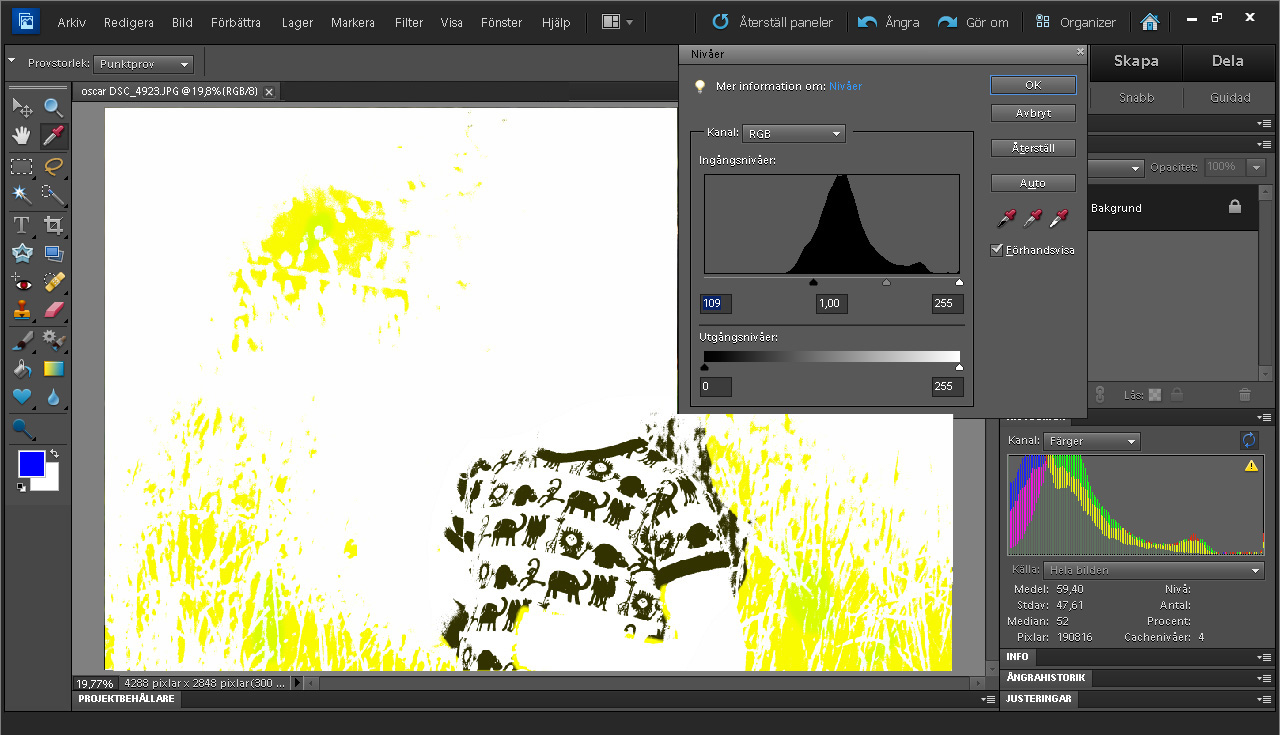Switch to the Skapa tab

(x=1136, y=61)
